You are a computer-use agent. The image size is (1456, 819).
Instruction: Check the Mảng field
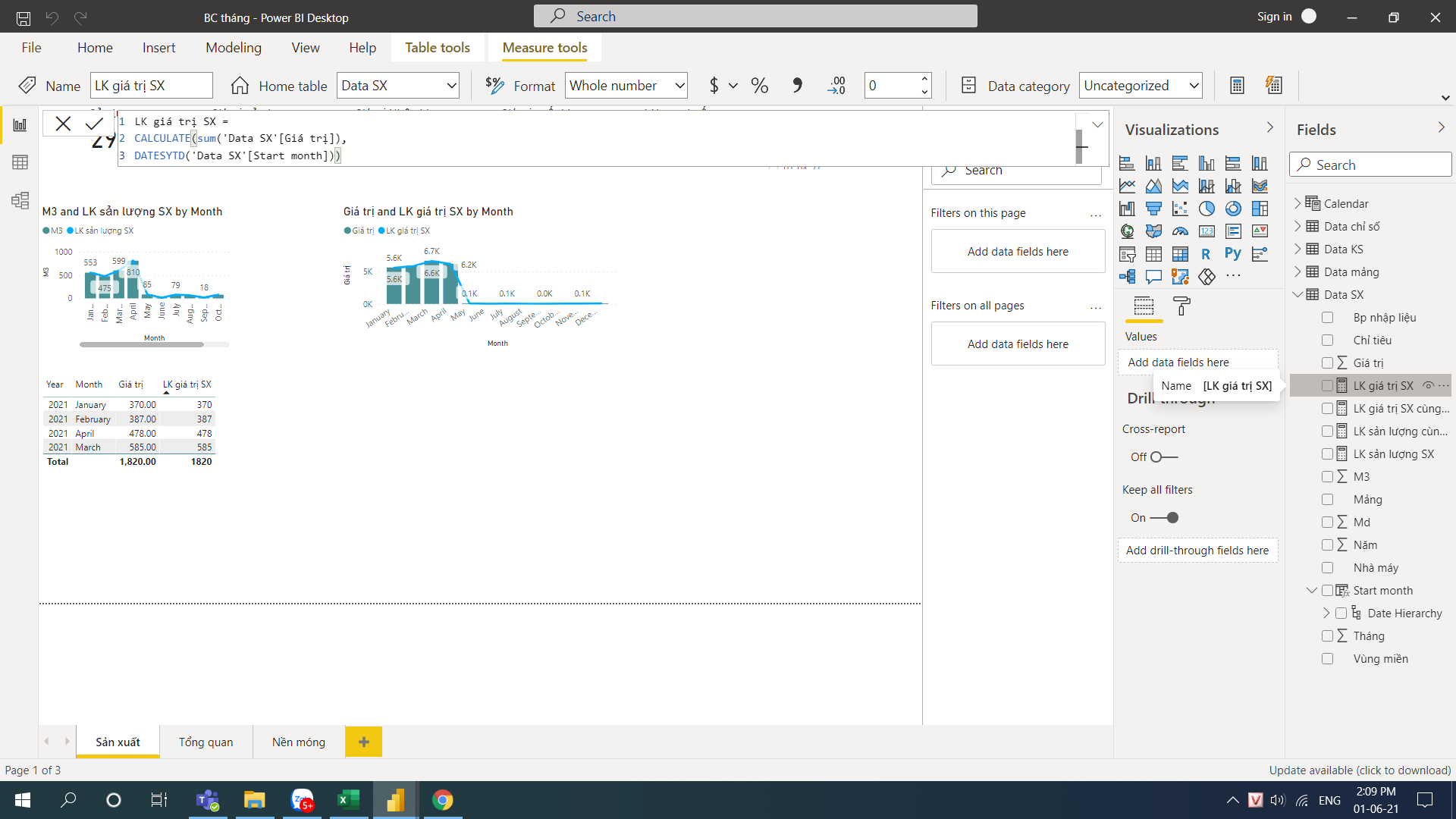click(1327, 500)
